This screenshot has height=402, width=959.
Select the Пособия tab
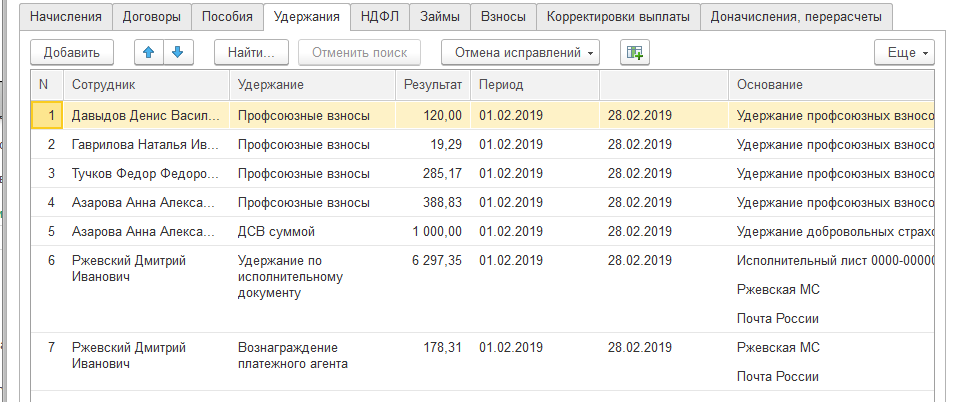[x=227, y=16]
